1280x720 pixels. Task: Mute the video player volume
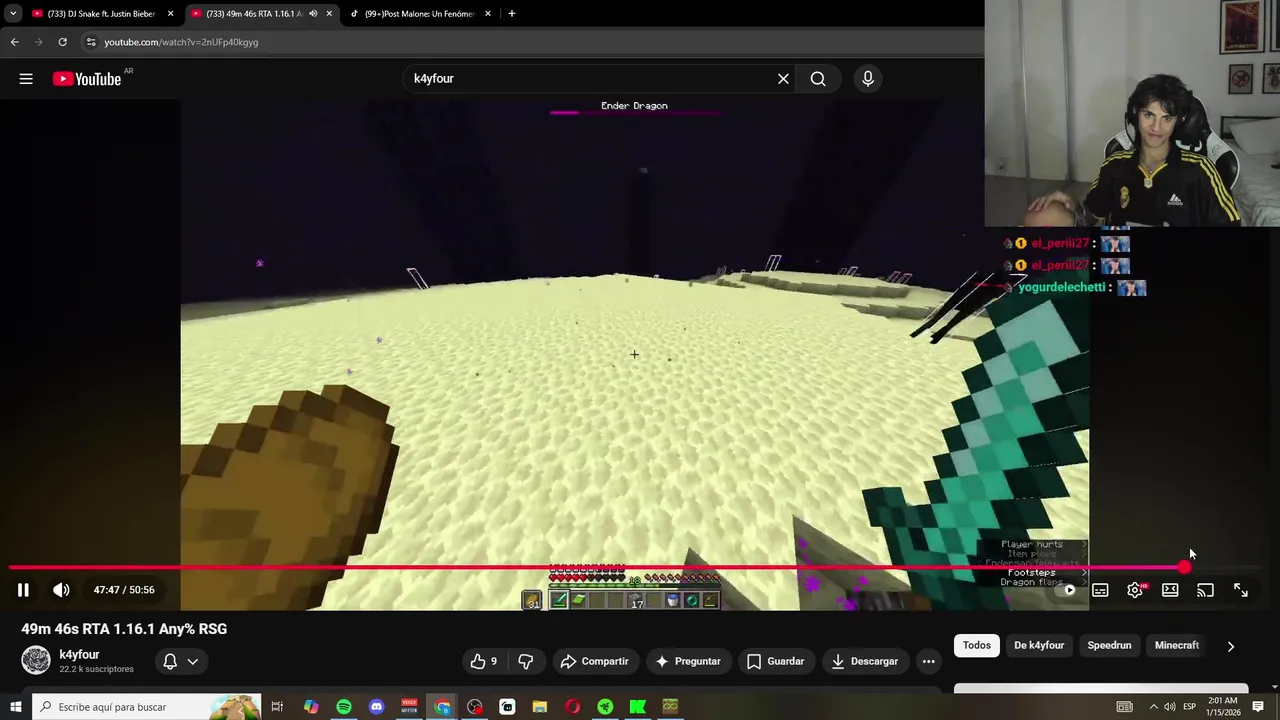point(61,590)
